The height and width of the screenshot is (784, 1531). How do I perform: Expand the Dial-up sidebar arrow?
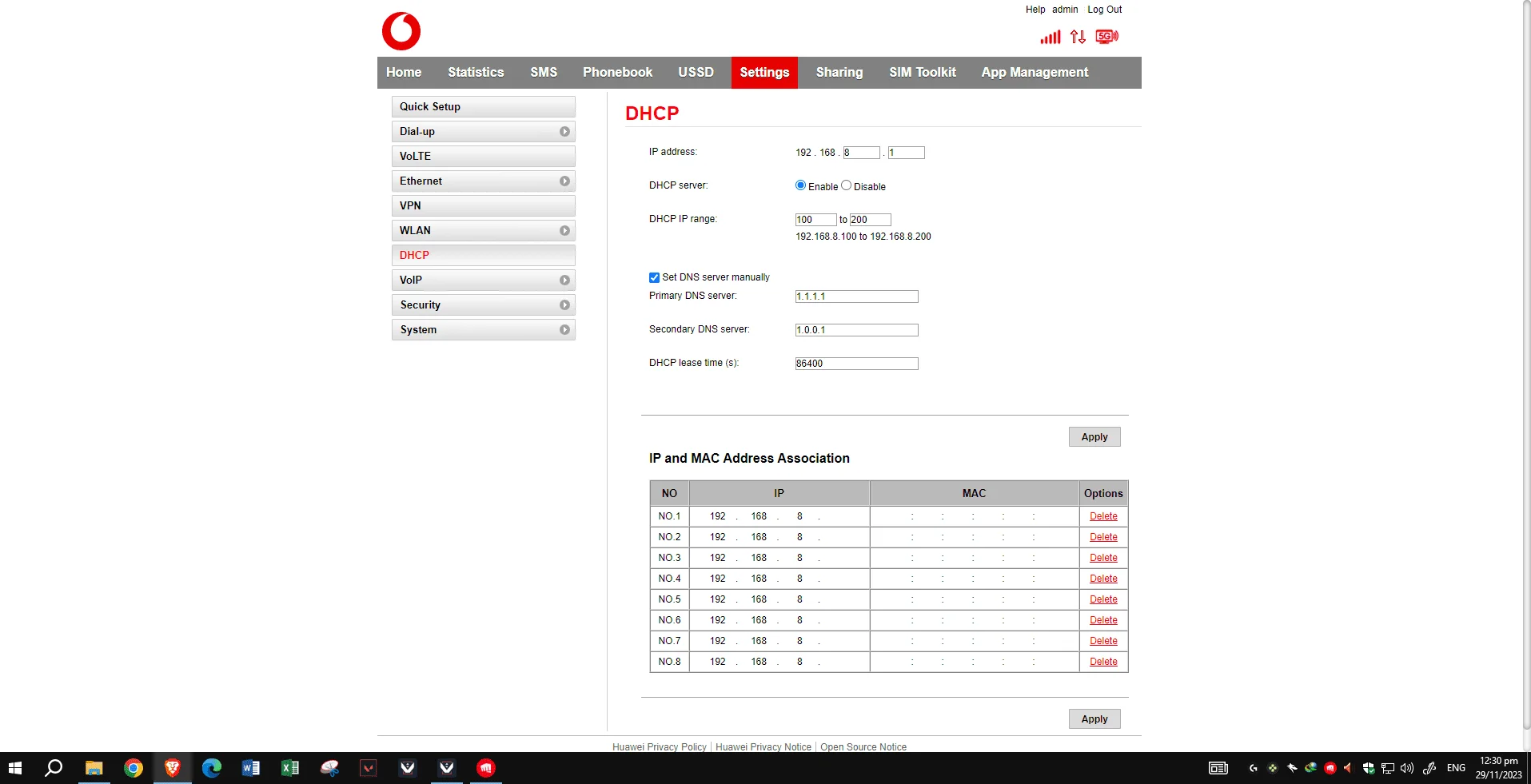564,132
